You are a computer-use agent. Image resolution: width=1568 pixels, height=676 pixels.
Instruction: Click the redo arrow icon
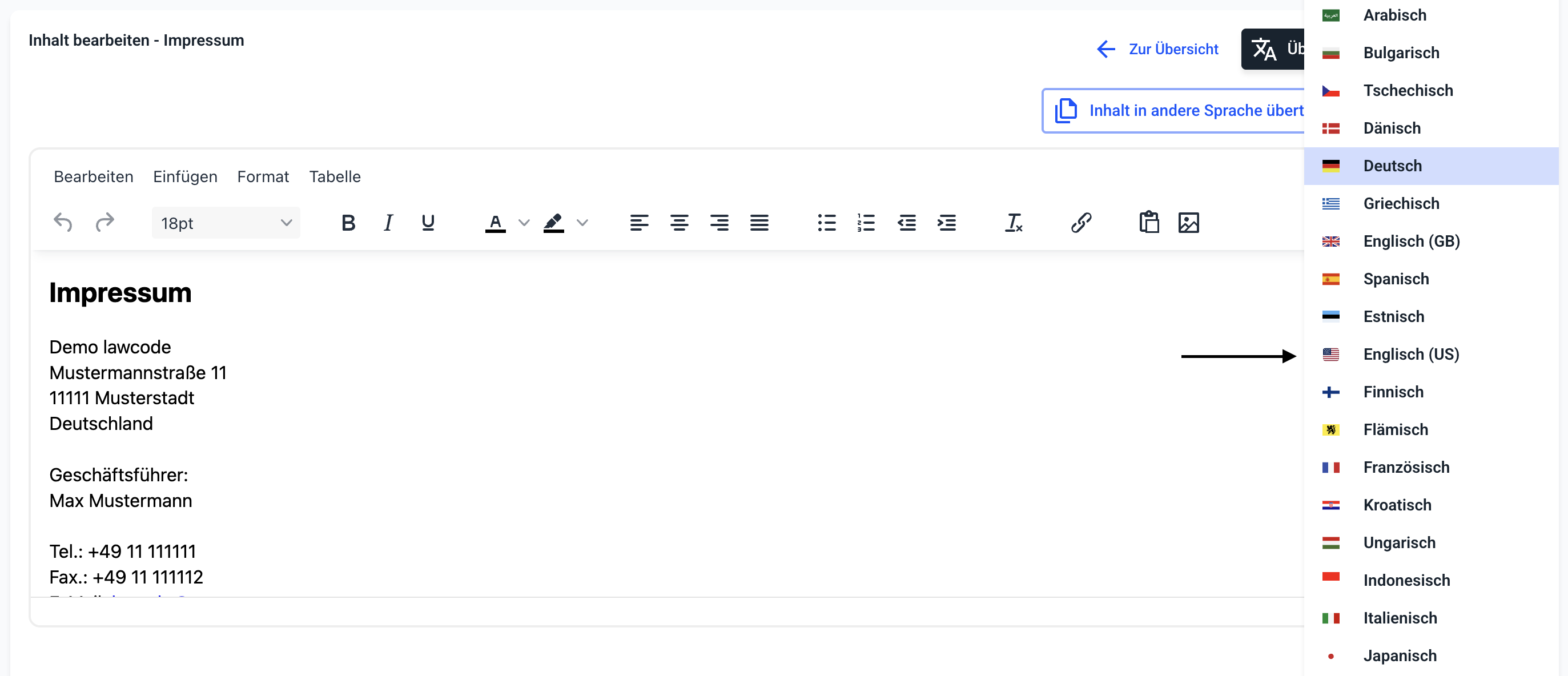(x=104, y=223)
